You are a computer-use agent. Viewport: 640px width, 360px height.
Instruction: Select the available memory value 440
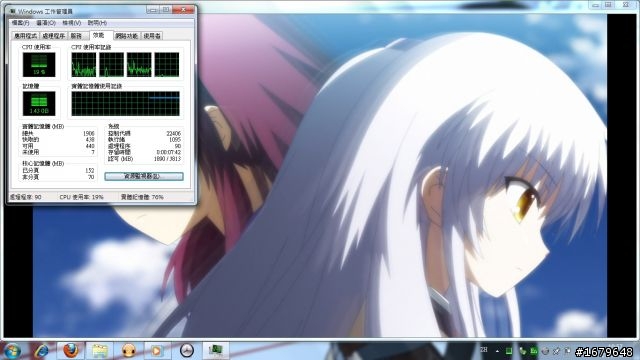(x=90, y=146)
